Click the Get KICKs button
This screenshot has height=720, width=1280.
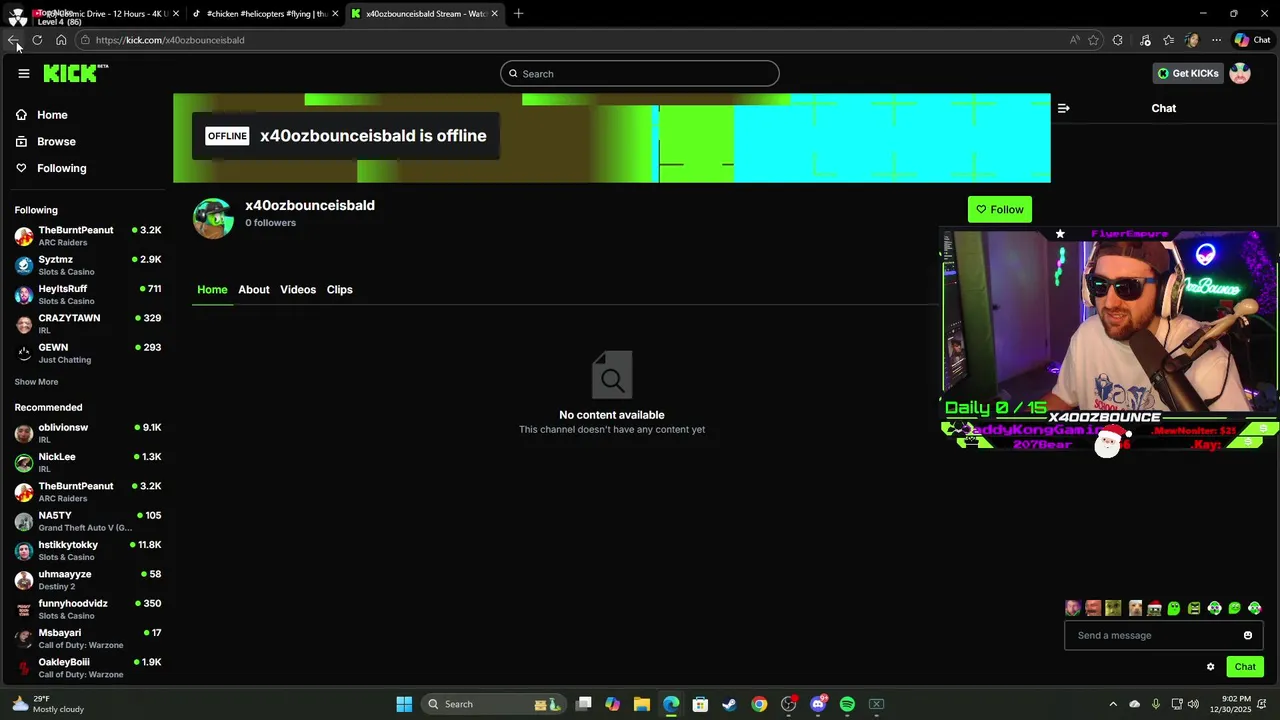coord(1188,73)
